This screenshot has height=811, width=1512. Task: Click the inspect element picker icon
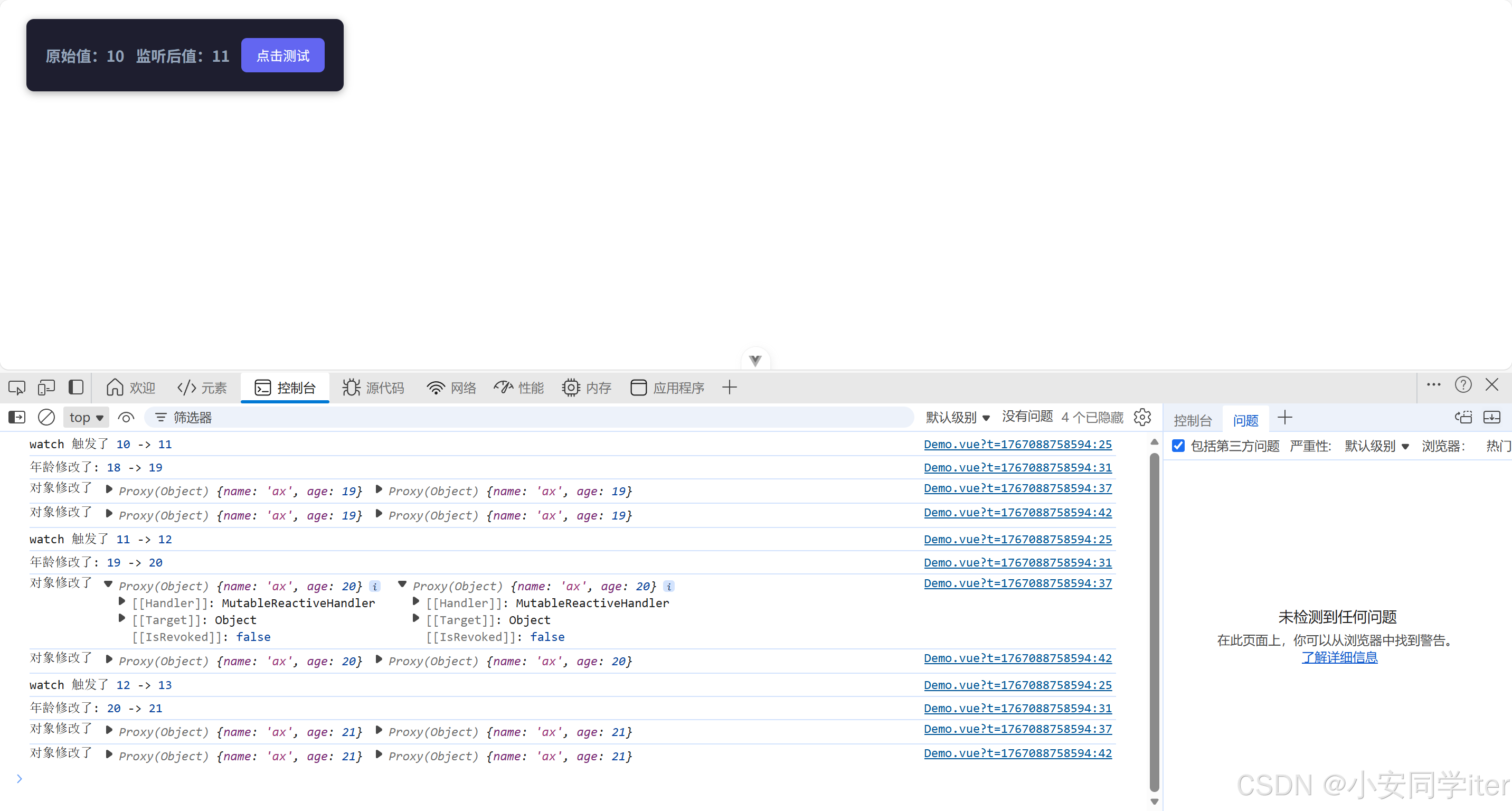coord(16,388)
